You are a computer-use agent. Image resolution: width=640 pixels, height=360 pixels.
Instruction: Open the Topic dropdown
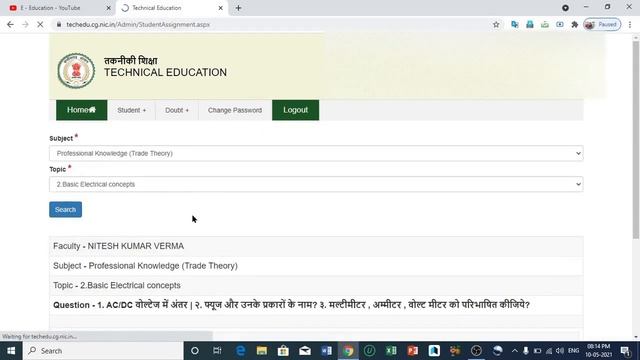point(316,184)
